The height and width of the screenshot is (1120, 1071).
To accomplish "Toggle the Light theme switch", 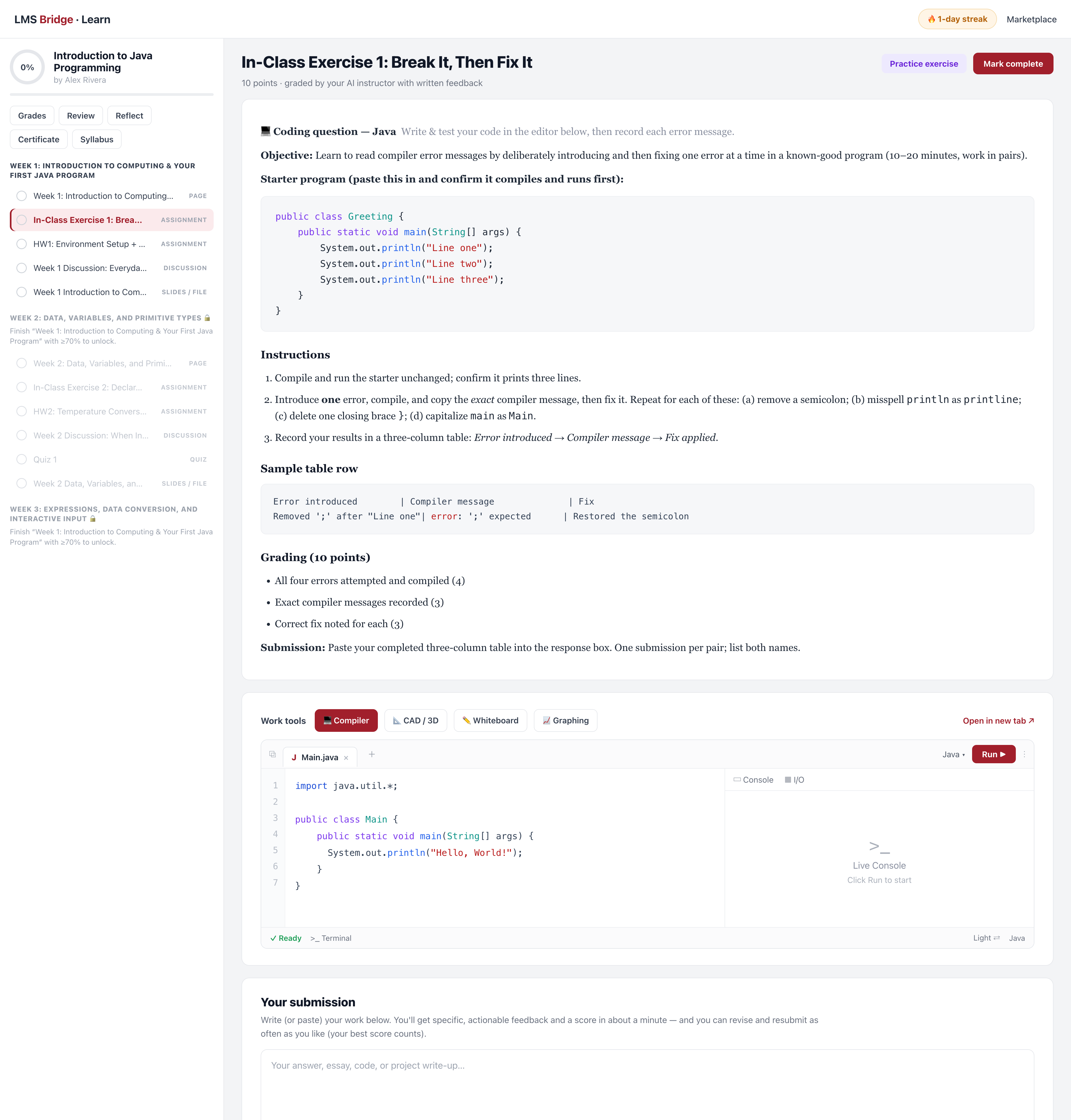I will (x=986, y=938).
